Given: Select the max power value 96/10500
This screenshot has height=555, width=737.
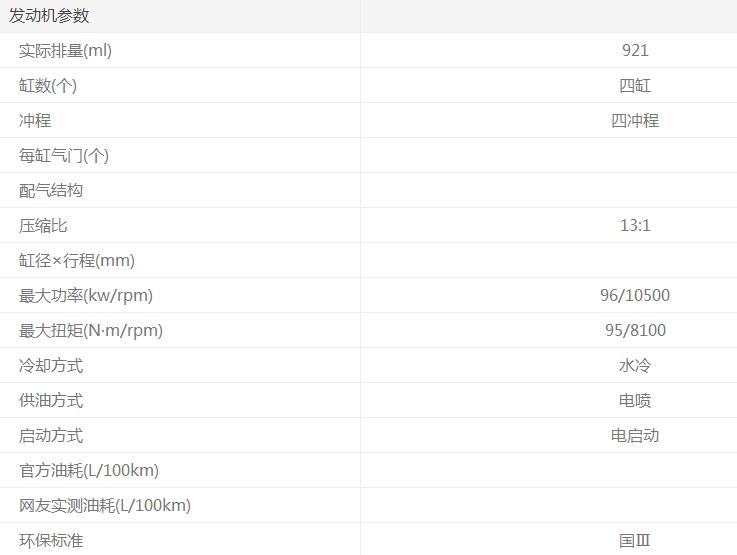Looking at the screenshot, I should [x=635, y=295].
